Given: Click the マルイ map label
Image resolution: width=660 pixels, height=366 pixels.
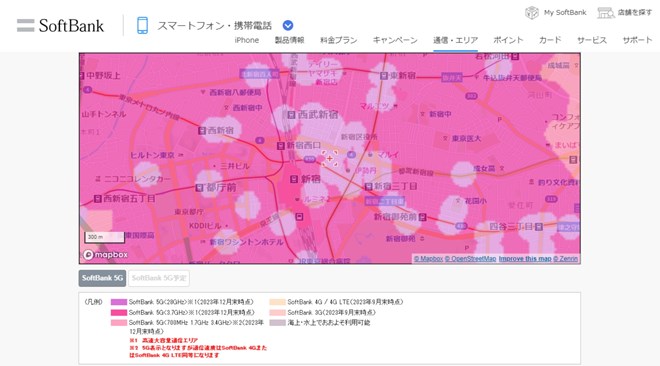Looking at the screenshot, I should click(x=388, y=154).
